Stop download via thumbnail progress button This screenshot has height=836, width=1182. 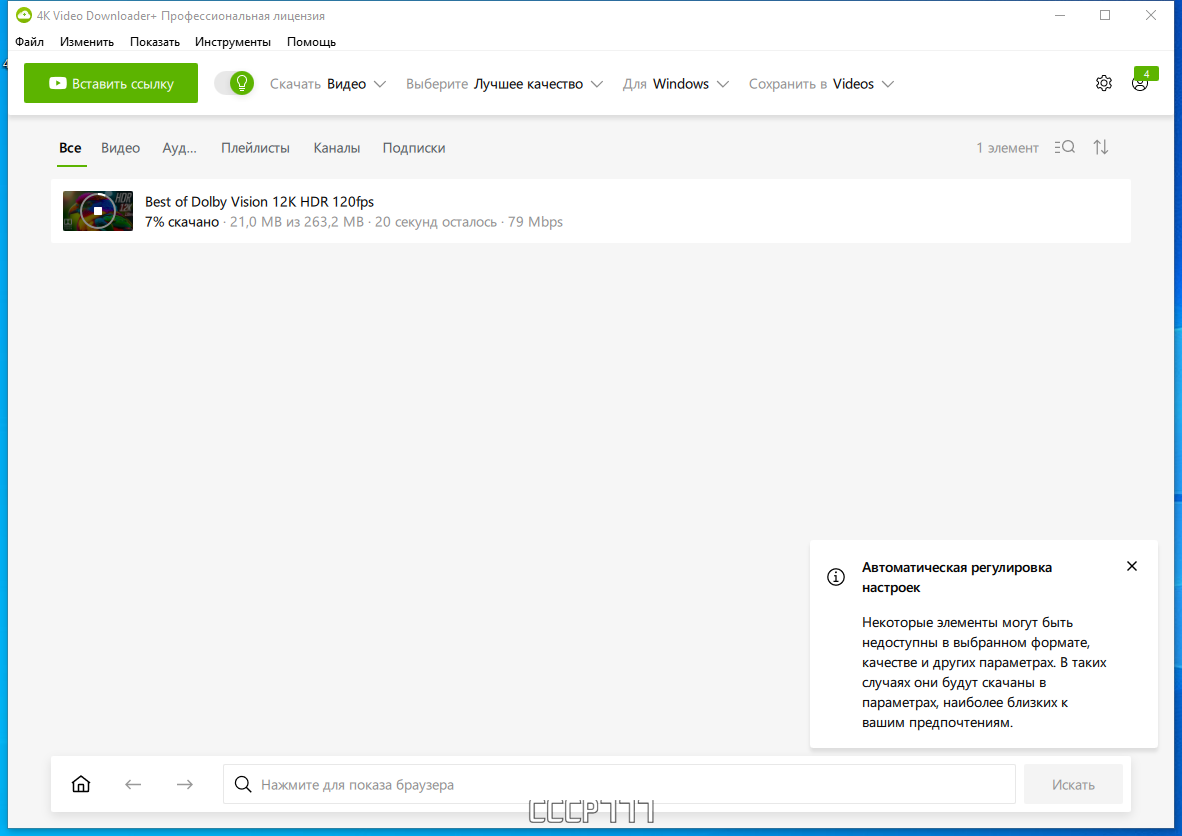[98, 211]
